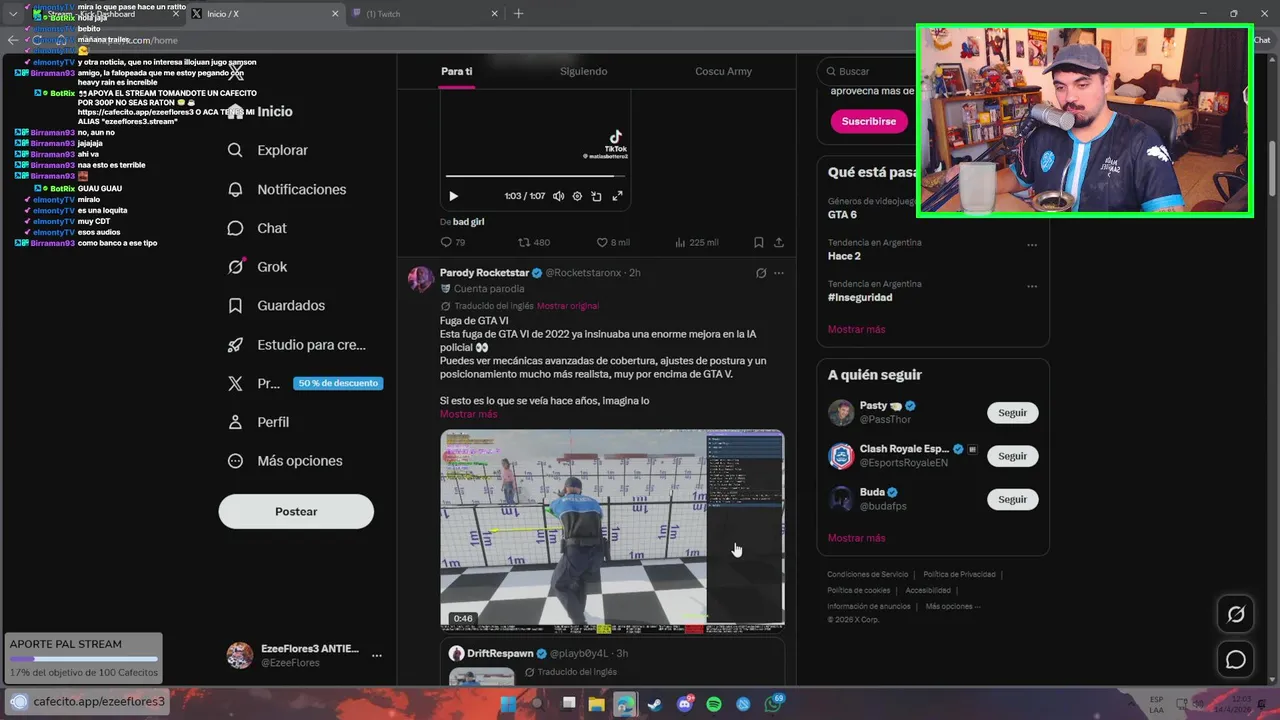Image resolution: width=1280 pixels, height=720 pixels.
Task: Open EzeeFlores3 account switcher menu
Action: (305, 655)
